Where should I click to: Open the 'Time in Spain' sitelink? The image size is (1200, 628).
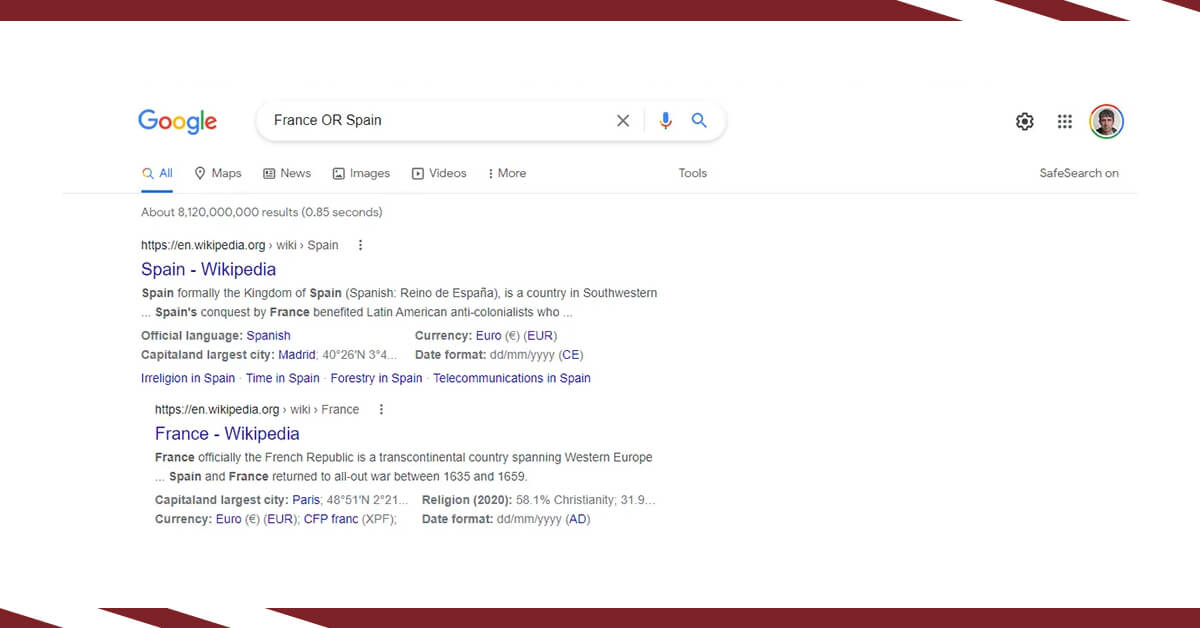point(283,378)
